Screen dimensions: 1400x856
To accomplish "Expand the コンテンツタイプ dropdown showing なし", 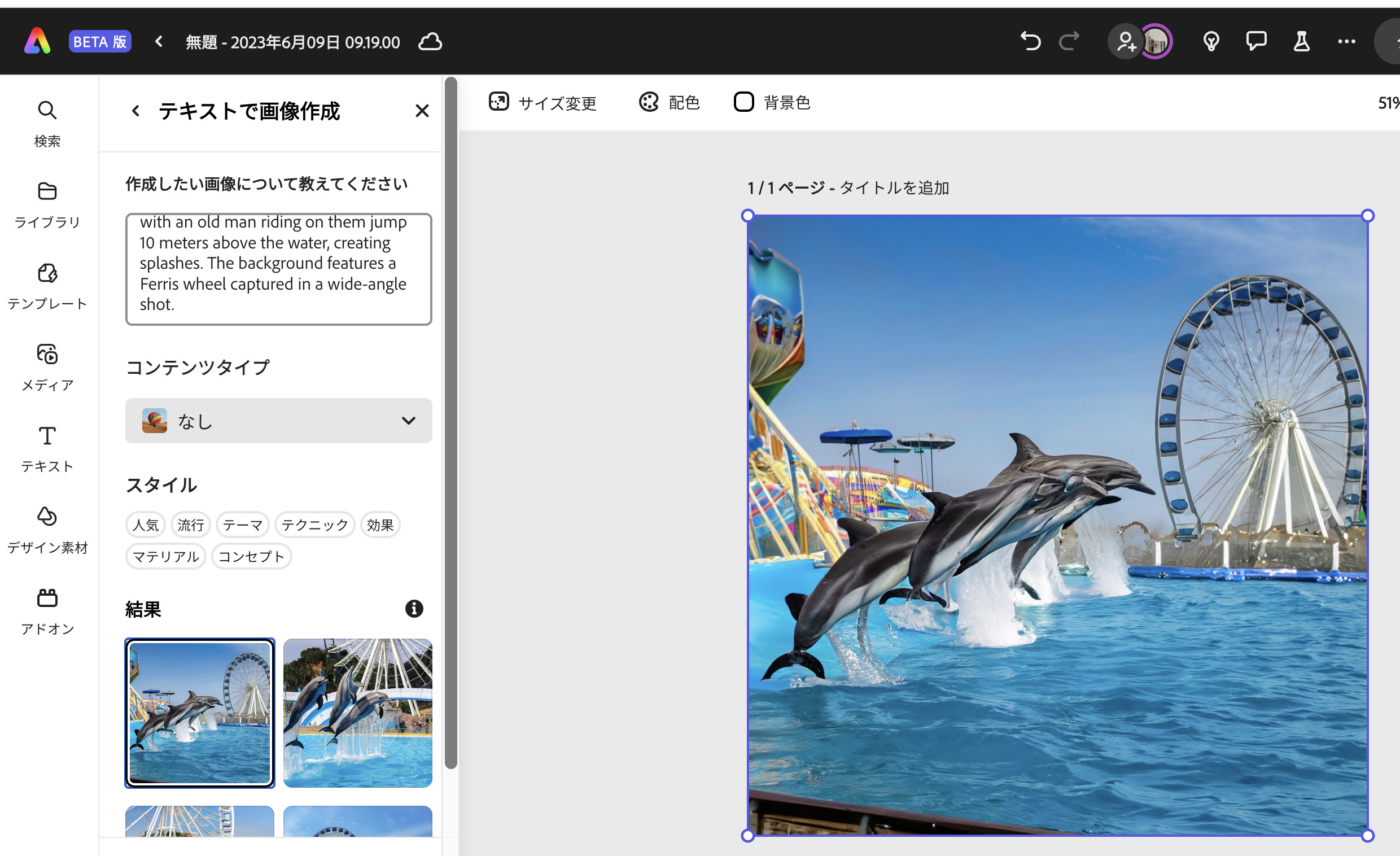I will tap(278, 421).
